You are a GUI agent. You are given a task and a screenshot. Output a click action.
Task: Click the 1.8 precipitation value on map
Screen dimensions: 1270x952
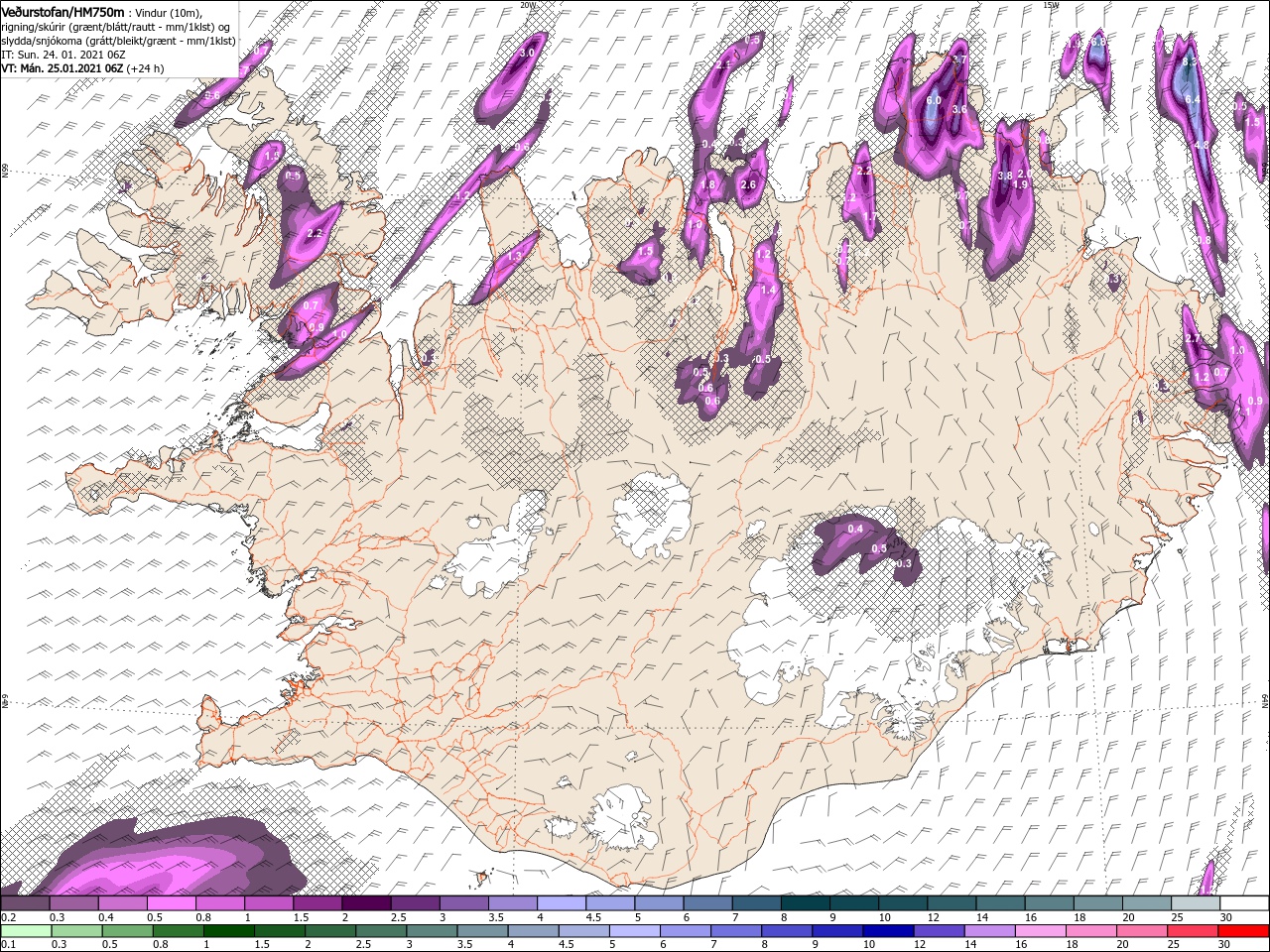click(x=707, y=184)
